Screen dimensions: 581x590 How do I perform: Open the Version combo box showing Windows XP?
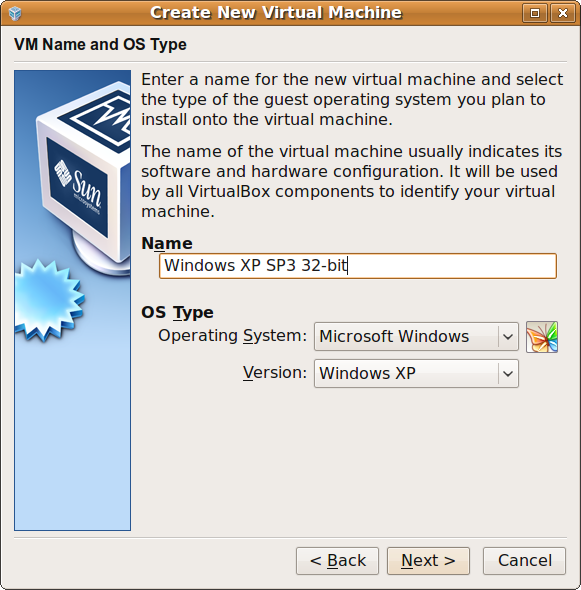pyautogui.click(x=416, y=373)
